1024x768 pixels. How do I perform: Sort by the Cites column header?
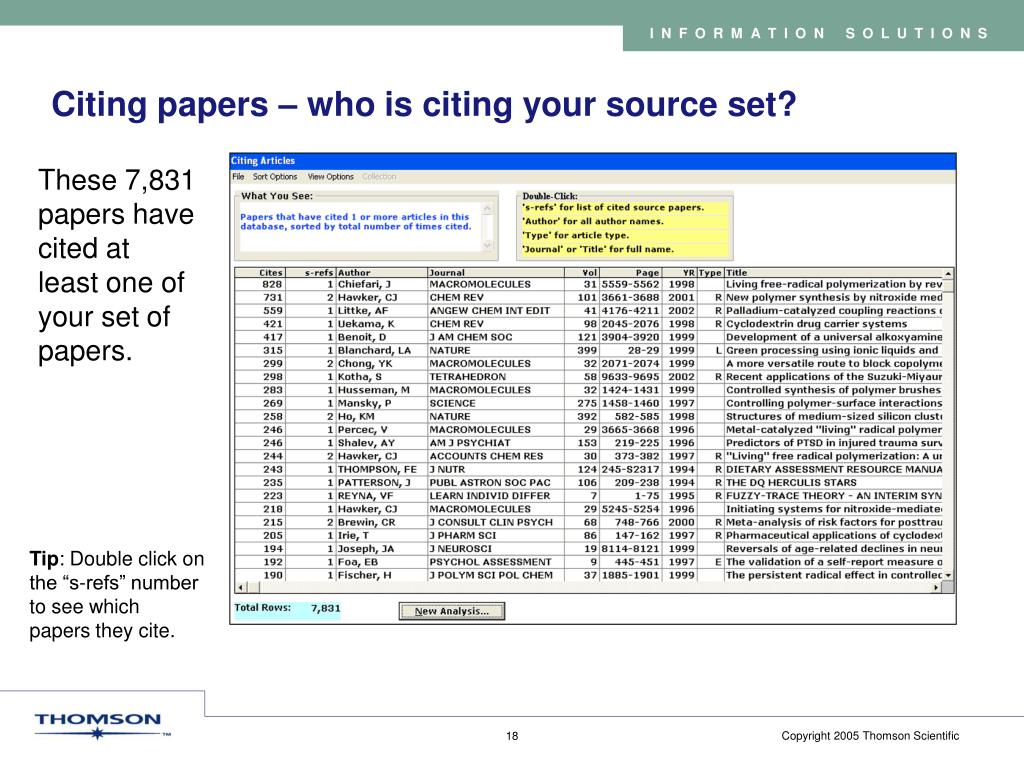coord(259,272)
